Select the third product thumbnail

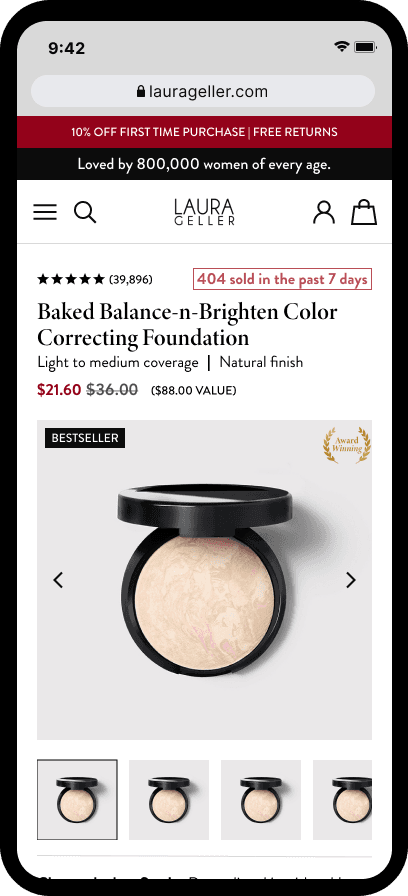click(x=261, y=799)
